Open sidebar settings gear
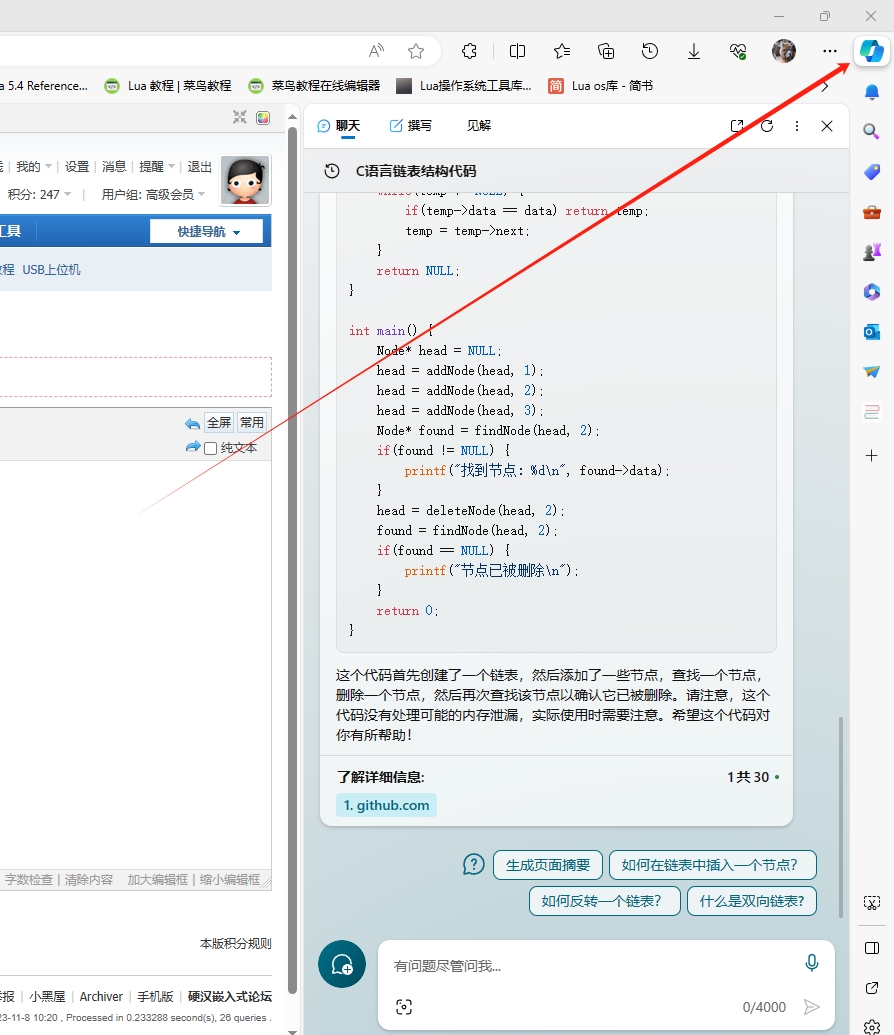 pyautogui.click(x=872, y=1026)
